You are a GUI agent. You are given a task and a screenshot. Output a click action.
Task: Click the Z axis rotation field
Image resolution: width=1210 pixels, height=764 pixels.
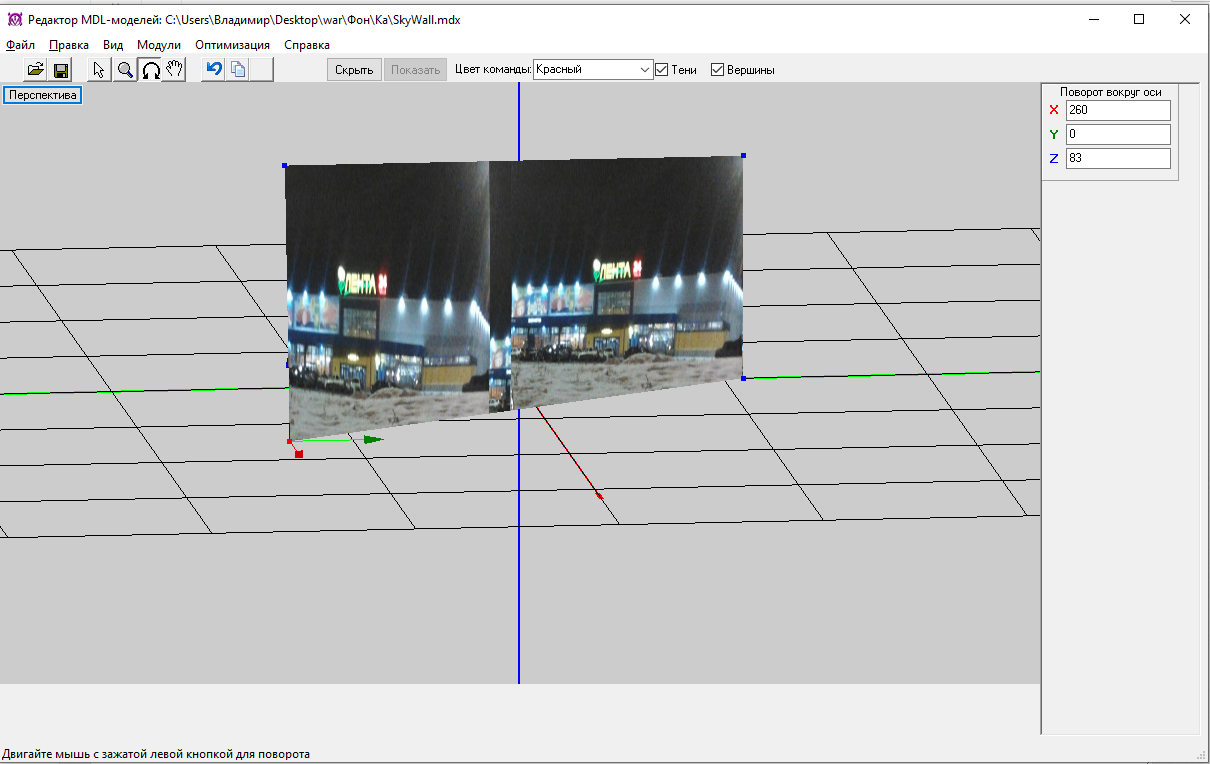(x=1118, y=158)
